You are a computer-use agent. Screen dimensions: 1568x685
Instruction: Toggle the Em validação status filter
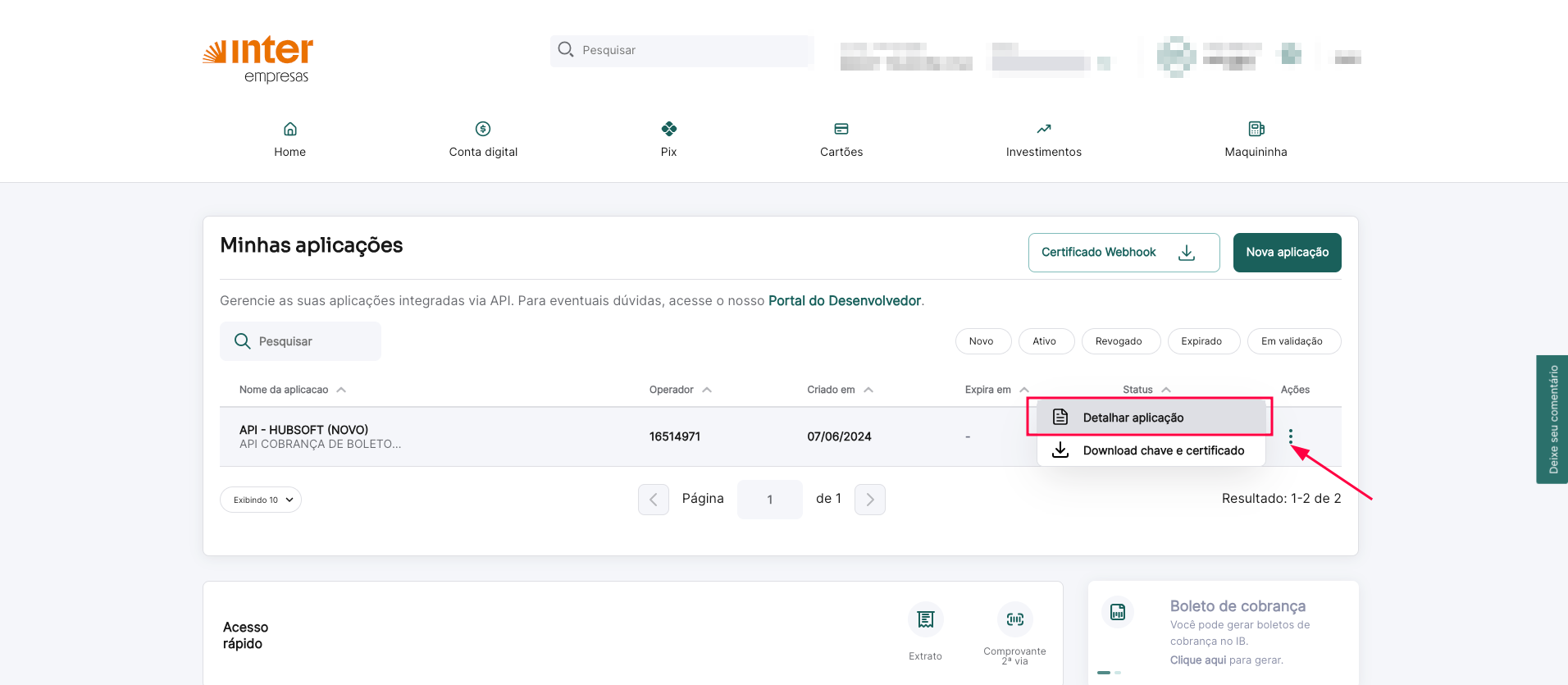1293,341
